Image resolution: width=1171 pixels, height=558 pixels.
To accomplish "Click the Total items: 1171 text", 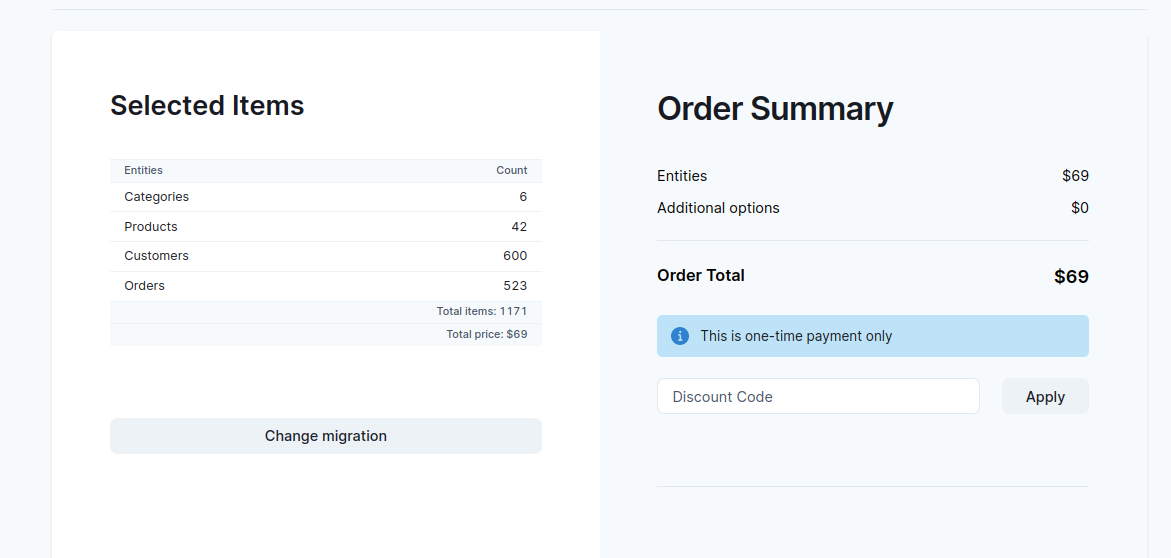I will [482, 312].
